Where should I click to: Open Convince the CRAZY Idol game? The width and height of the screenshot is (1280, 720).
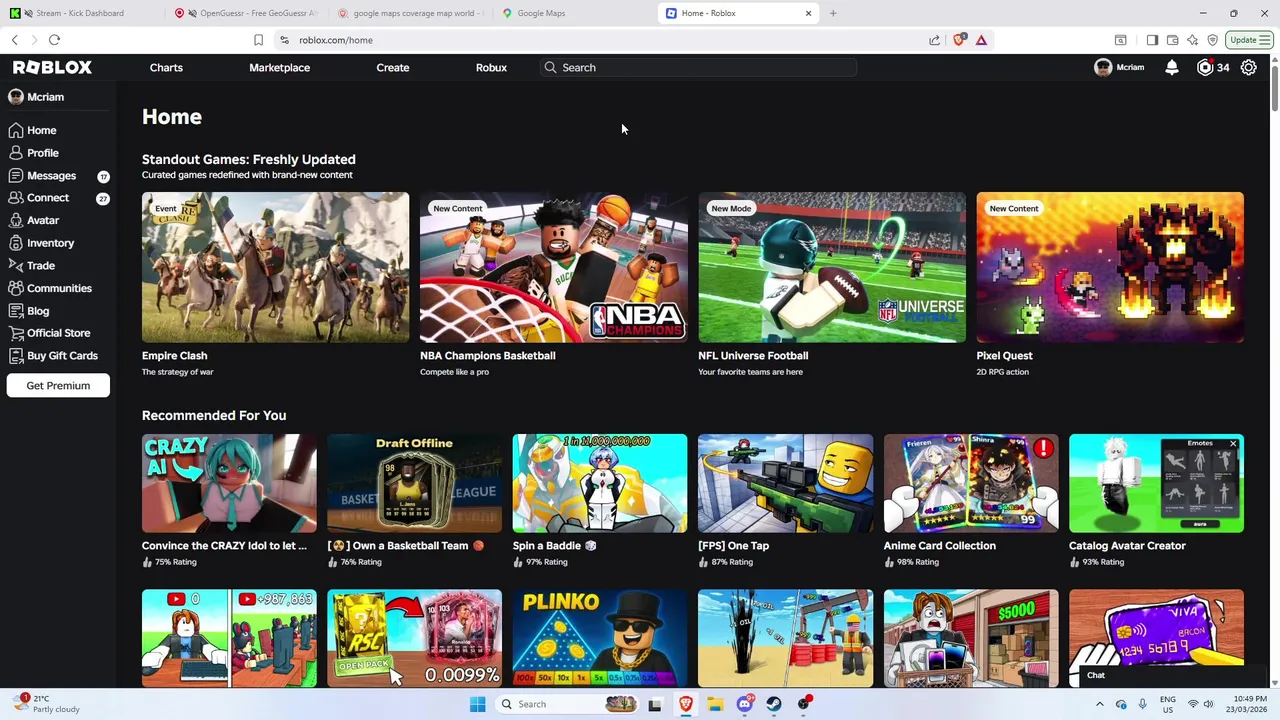click(229, 483)
